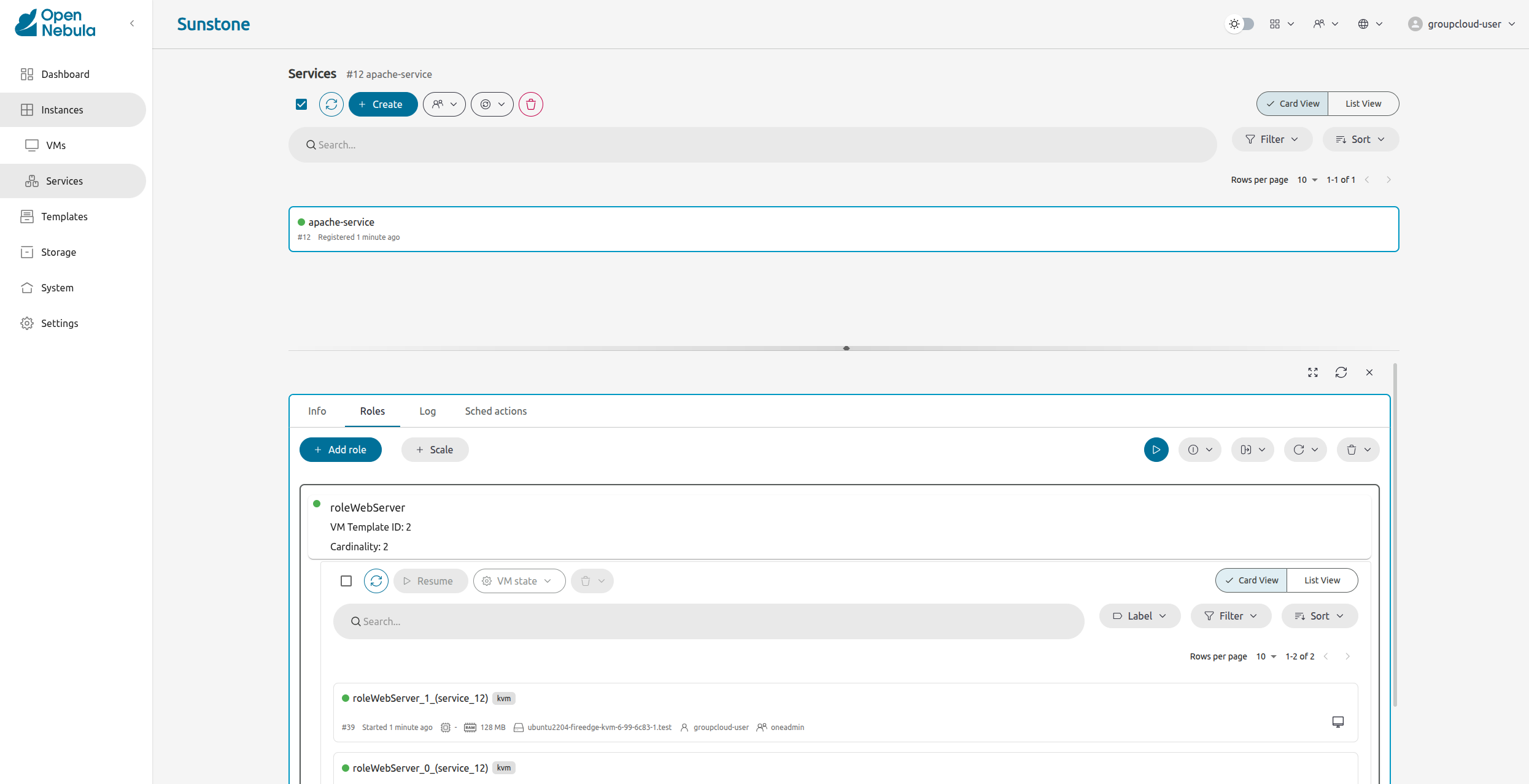Viewport: 1529px width, 784px height.
Task: Switch services to List View
Action: tap(1363, 104)
